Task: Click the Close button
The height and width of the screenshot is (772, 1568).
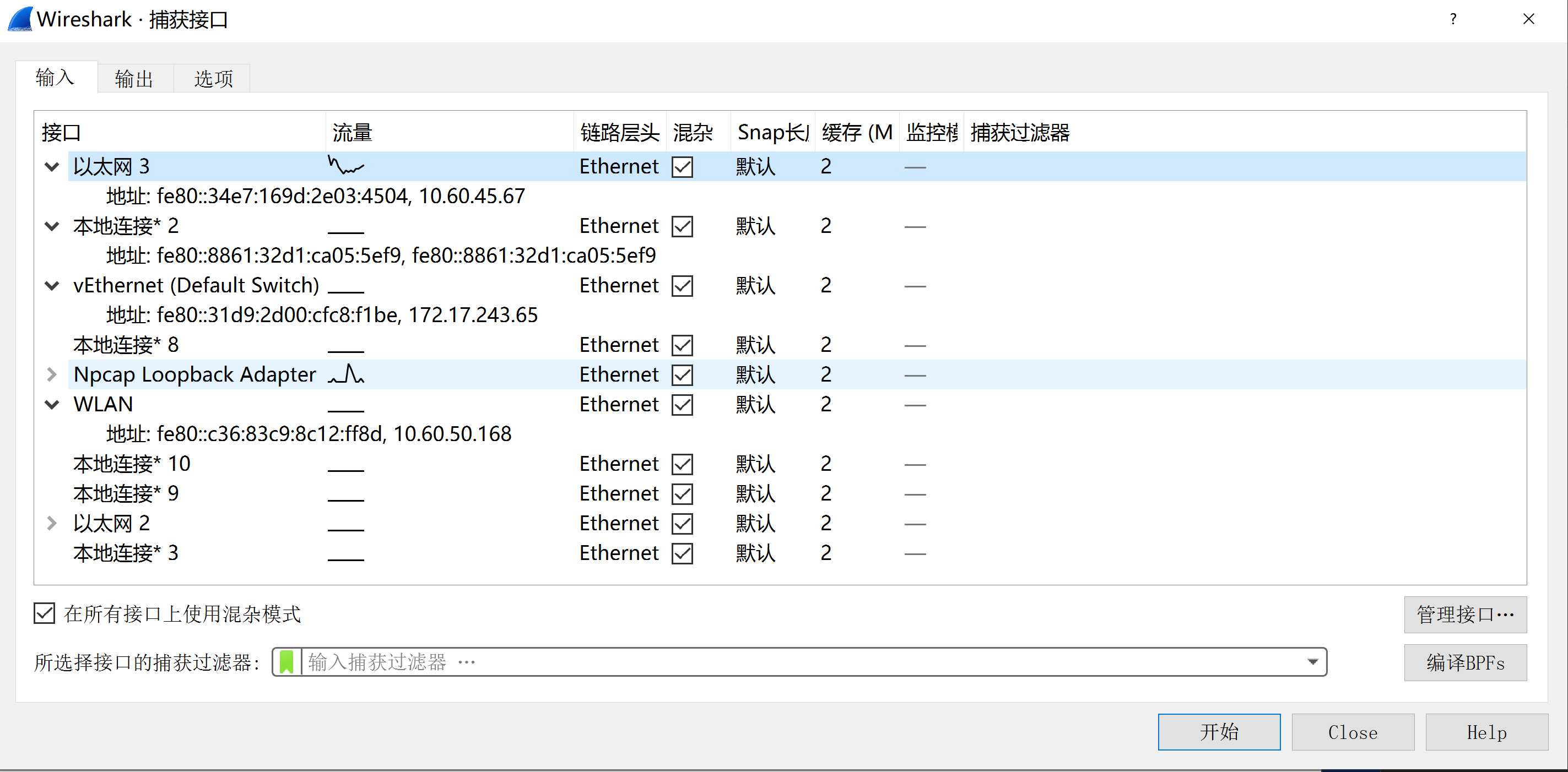Action: point(1353,732)
